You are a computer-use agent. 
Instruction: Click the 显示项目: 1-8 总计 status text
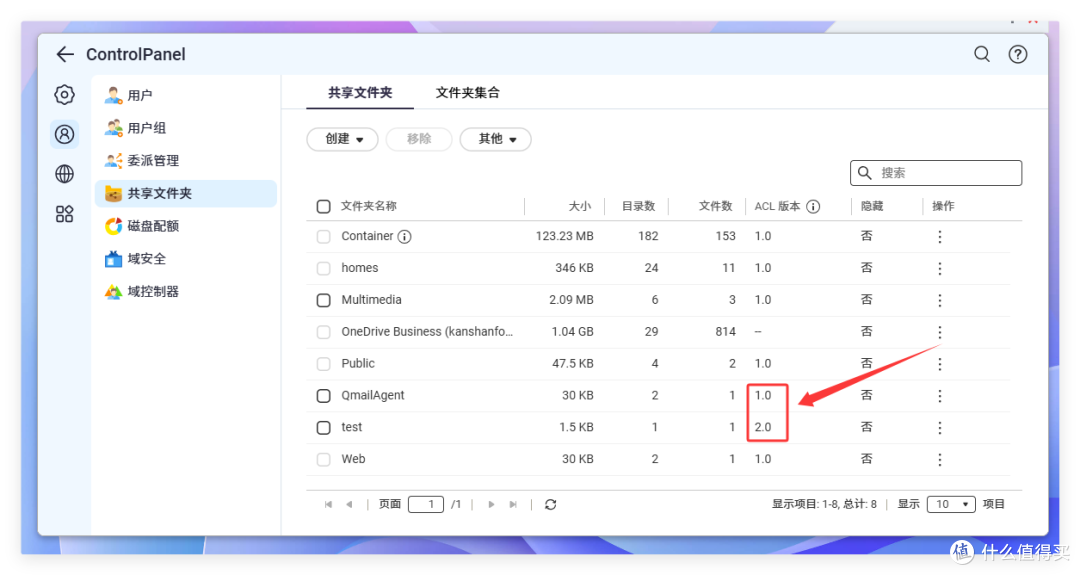click(x=824, y=505)
